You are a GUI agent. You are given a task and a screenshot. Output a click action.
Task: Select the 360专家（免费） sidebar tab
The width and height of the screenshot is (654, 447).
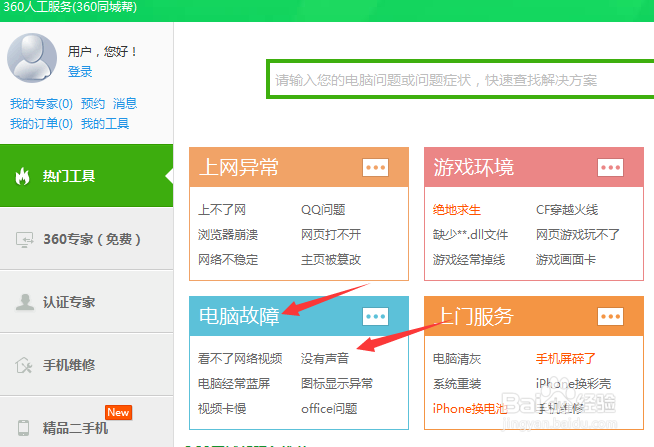point(86,239)
